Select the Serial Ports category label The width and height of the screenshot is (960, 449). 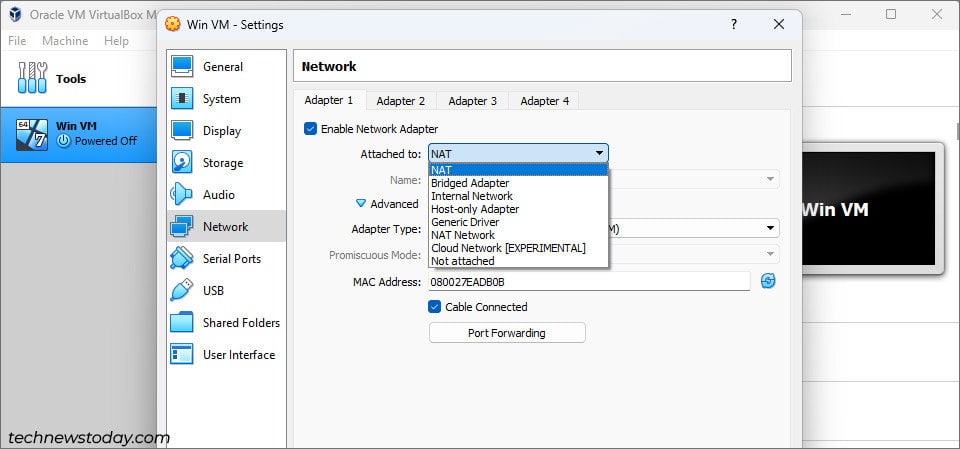point(231,258)
